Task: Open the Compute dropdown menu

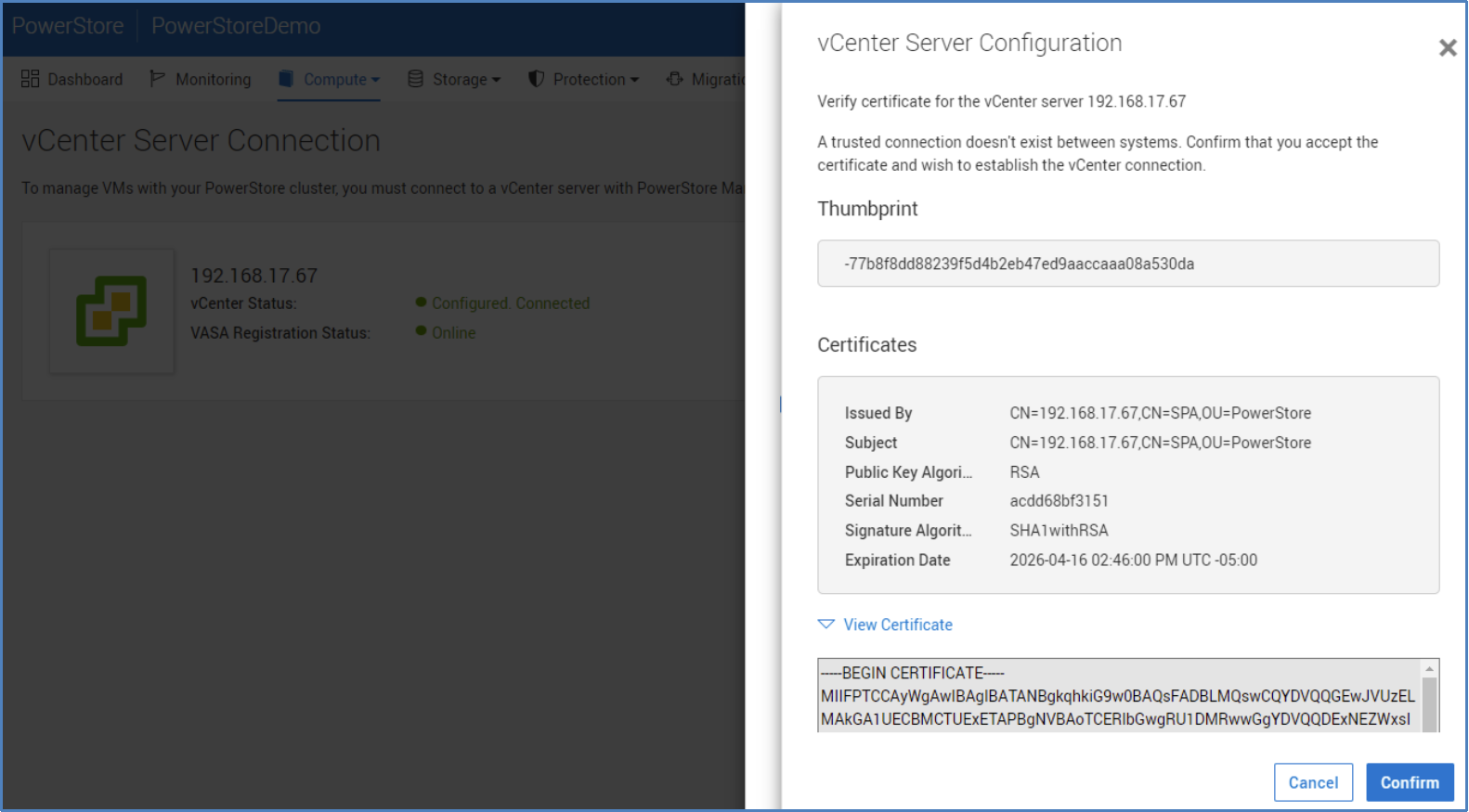Action: pyautogui.click(x=330, y=79)
